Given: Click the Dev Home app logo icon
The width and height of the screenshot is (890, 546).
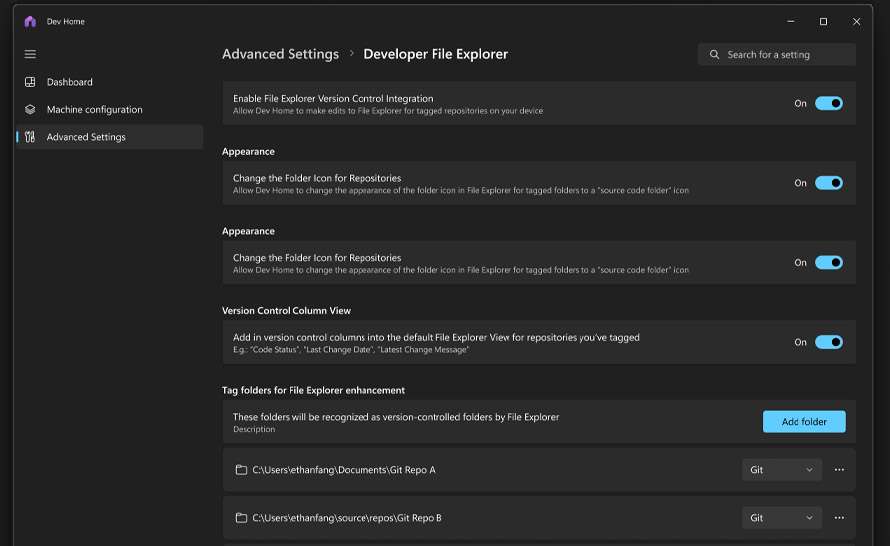Looking at the screenshot, I should (x=30, y=22).
